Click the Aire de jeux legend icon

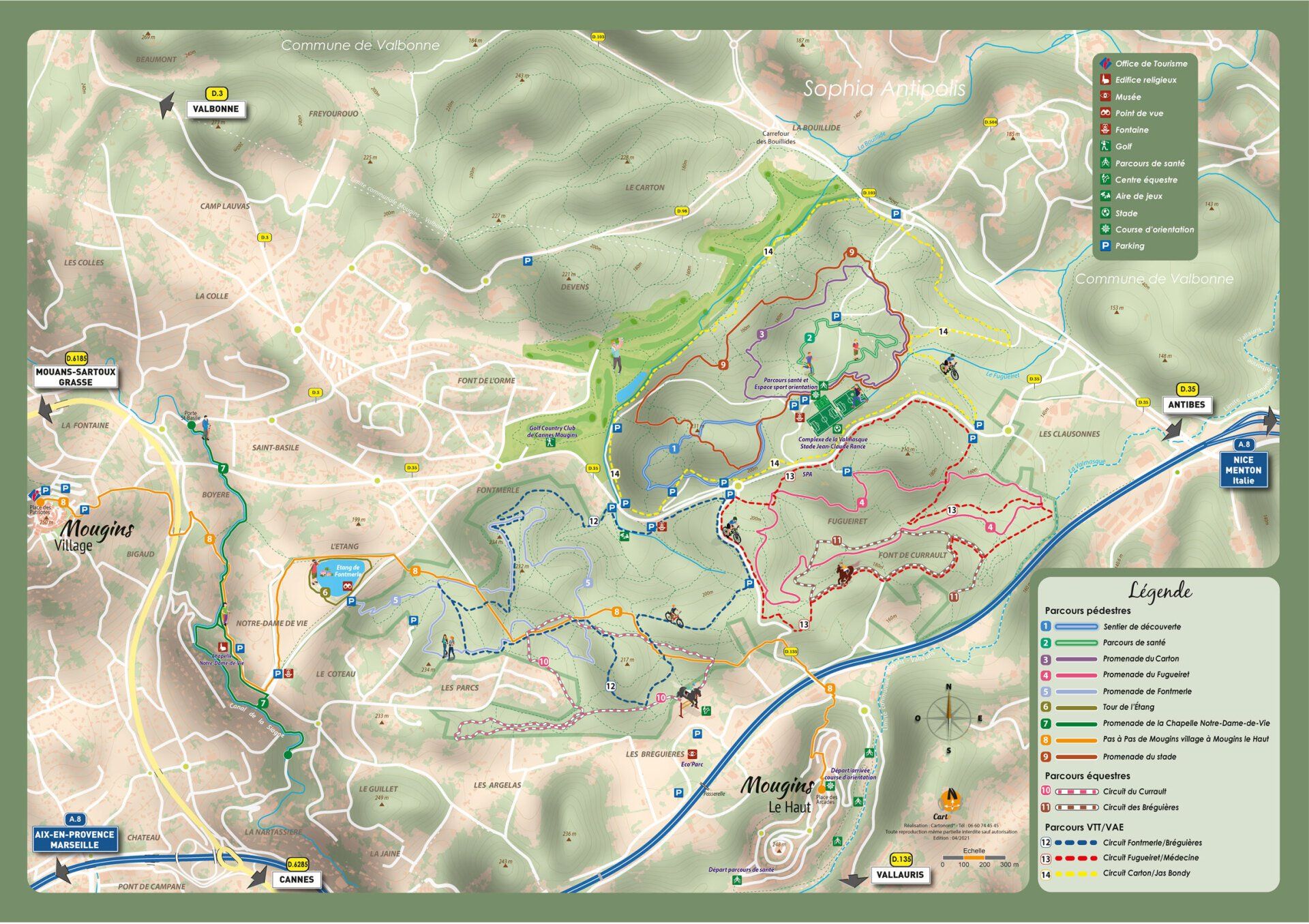pyautogui.click(x=1105, y=196)
